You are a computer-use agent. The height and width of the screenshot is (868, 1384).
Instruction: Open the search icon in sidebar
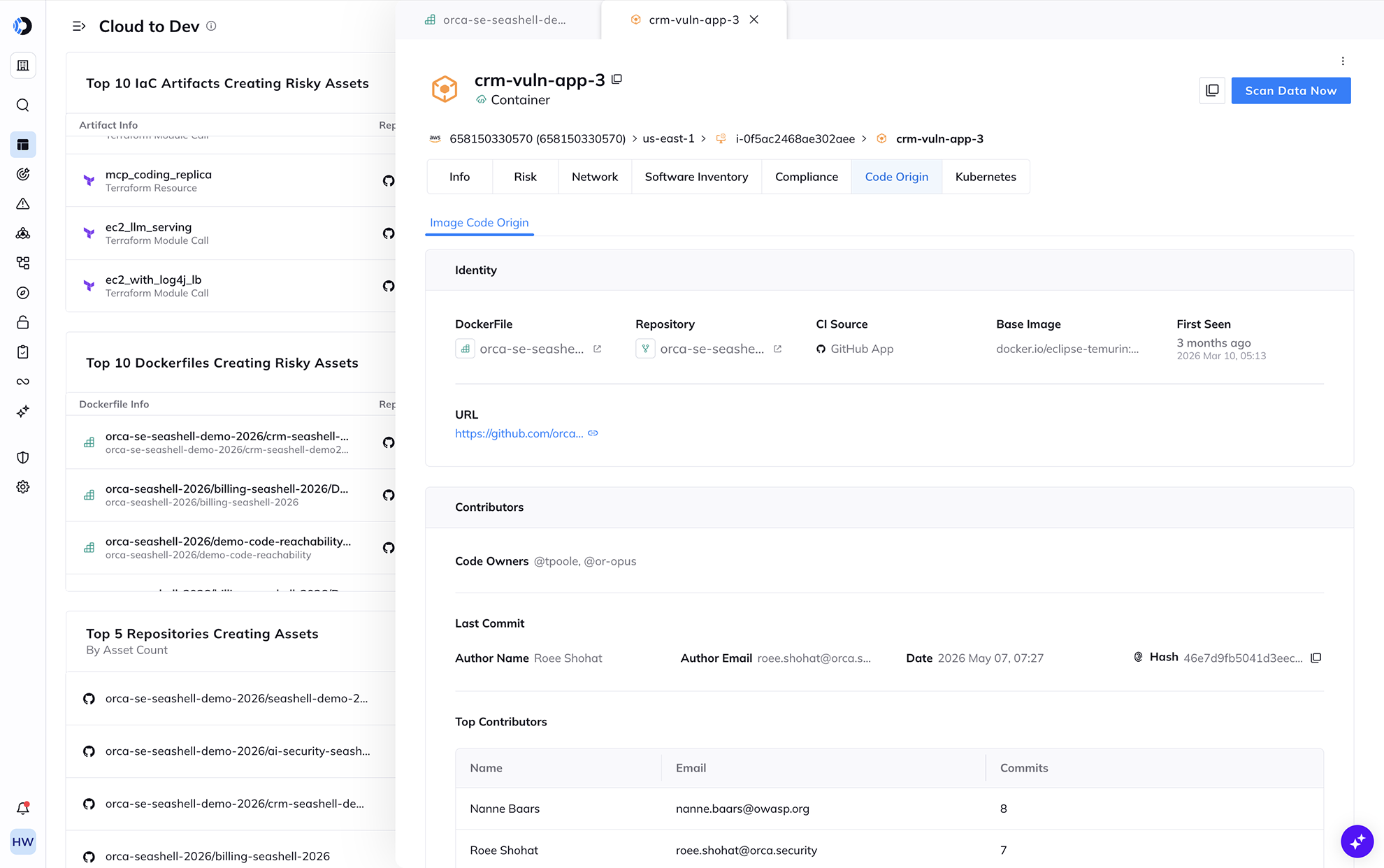tap(23, 106)
